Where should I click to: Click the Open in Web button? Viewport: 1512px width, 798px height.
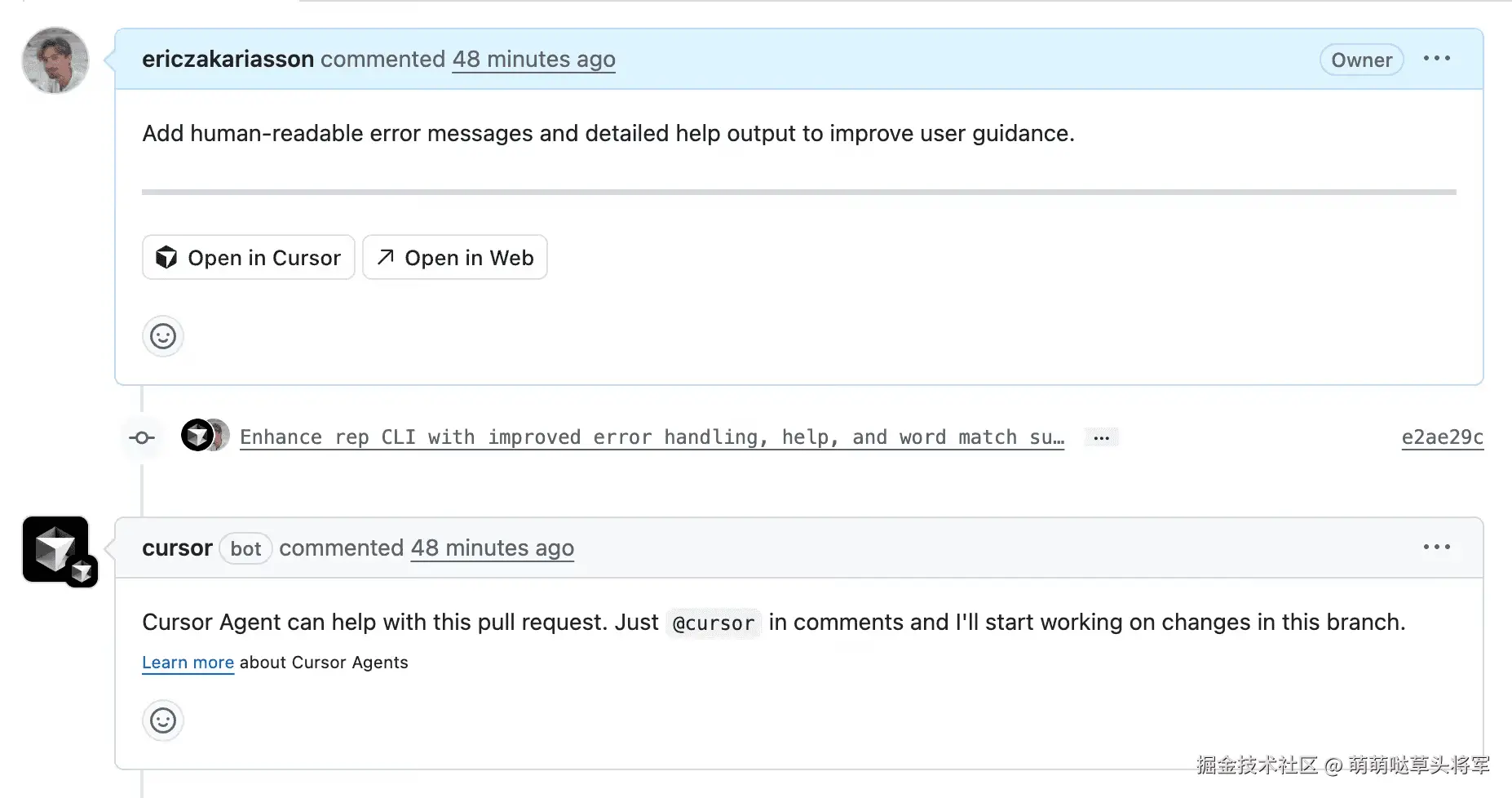pos(454,257)
